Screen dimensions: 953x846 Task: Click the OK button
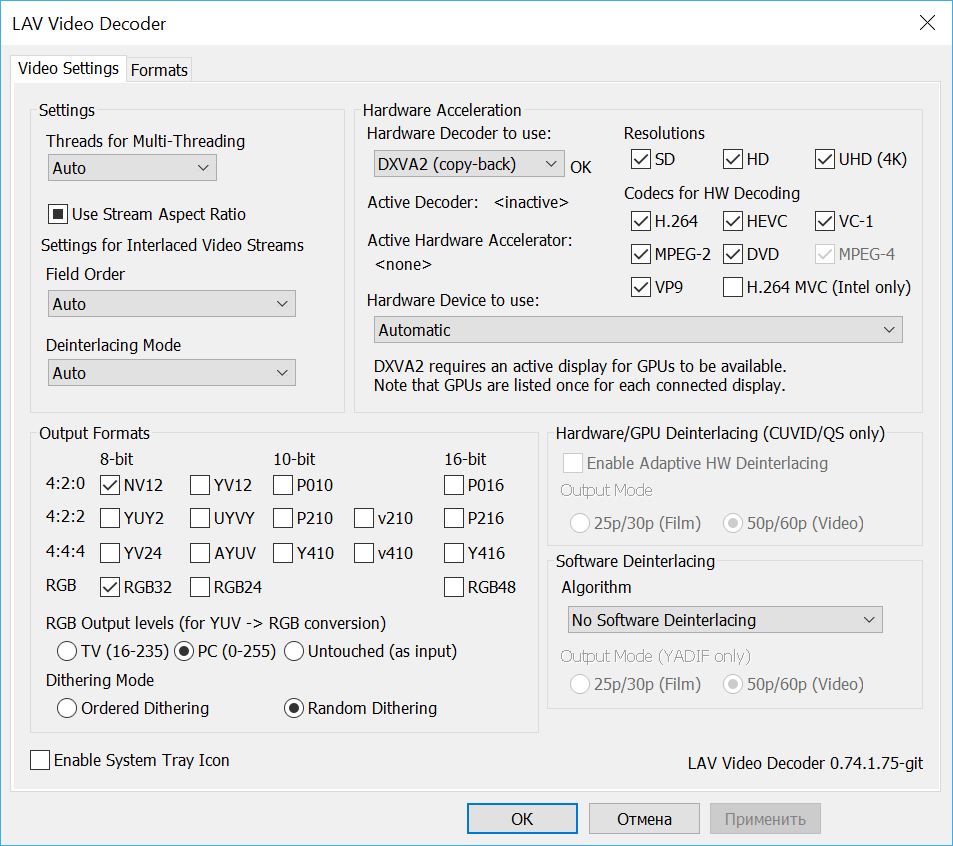pos(522,819)
